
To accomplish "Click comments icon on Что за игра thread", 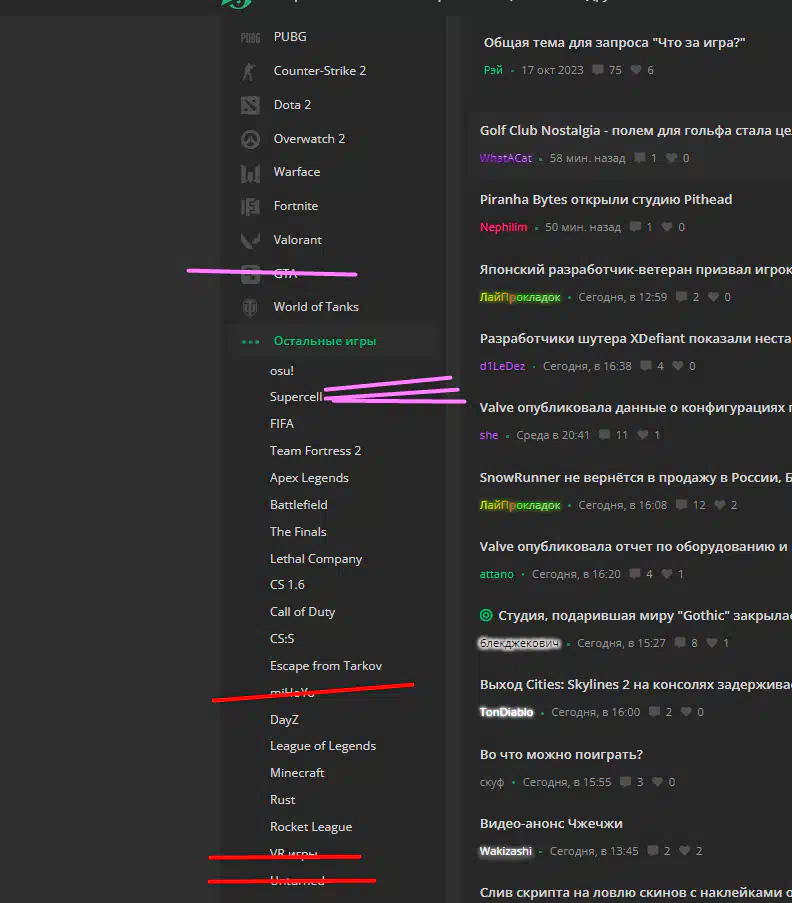I will pos(598,70).
